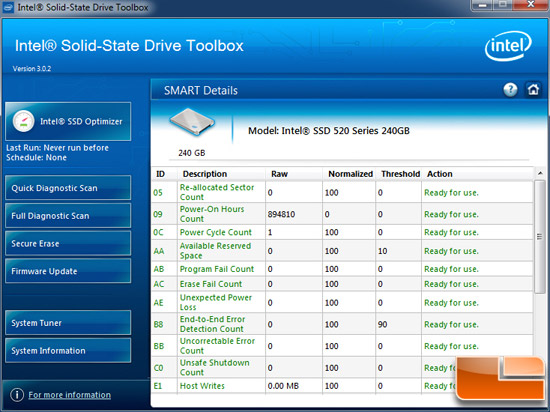550x412 pixels.
Task: Click Ready for use in Erase Fail row
Action: click(x=451, y=284)
